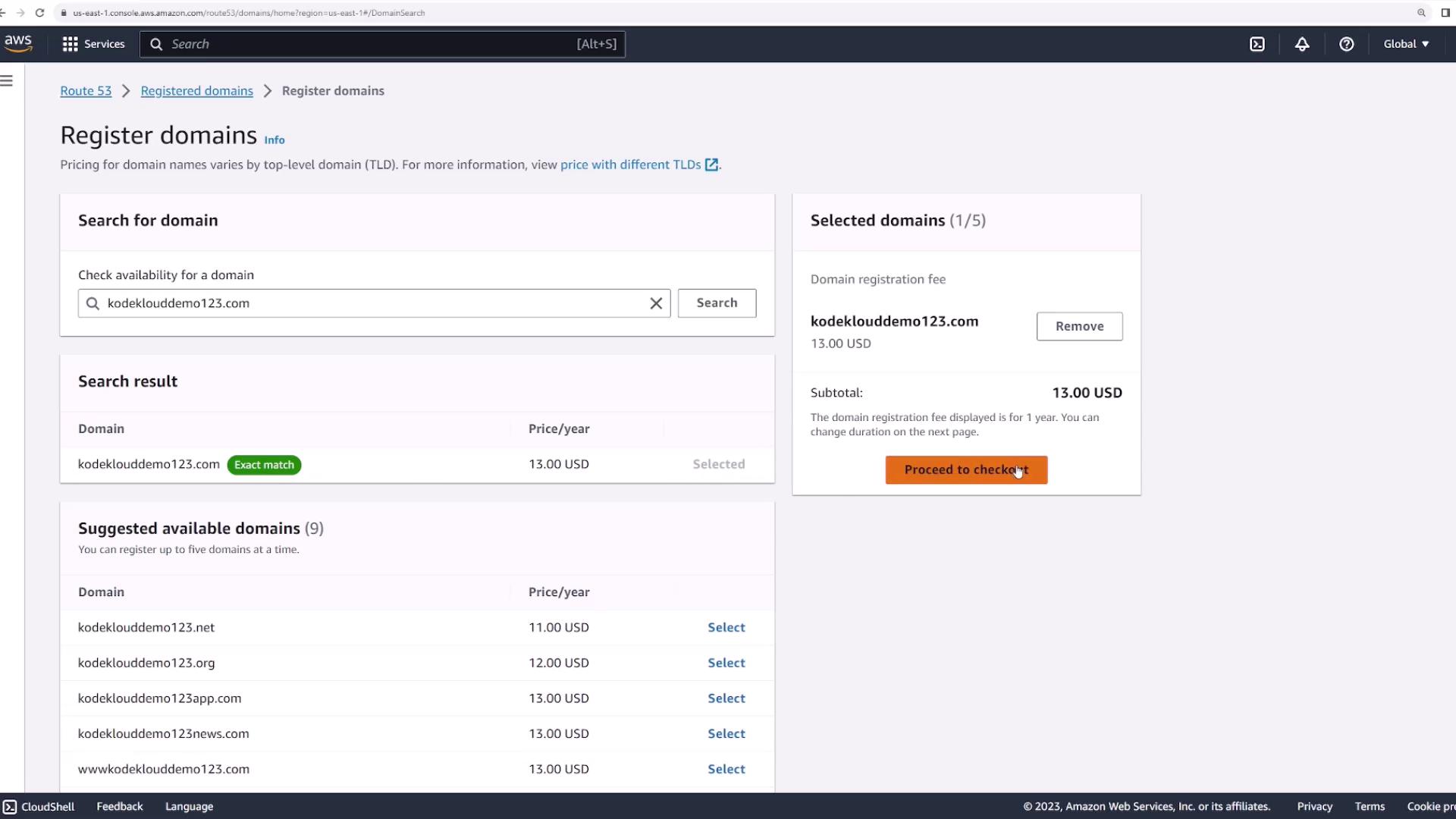Open CloudShell in the footer bar
Viewport: 1456px width, 819px height.
pyautogui.click(x=39, y=806)
